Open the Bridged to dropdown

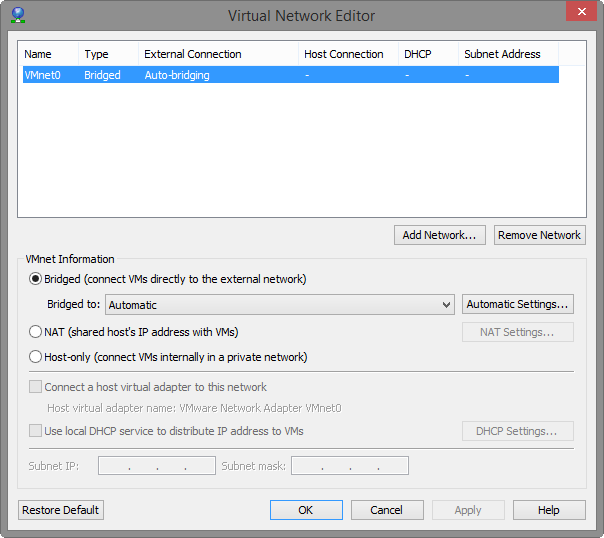(280, 305)
